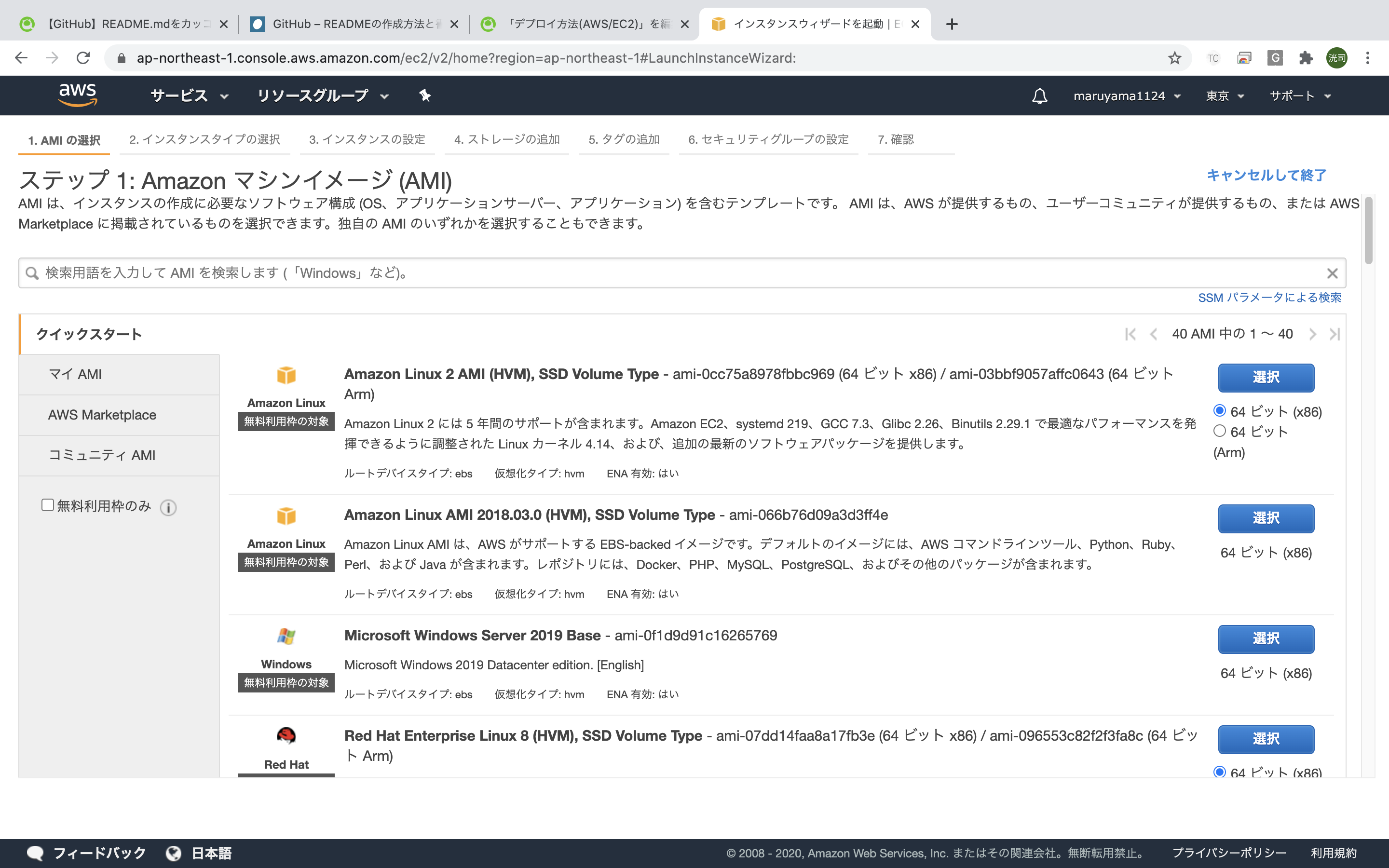Go to first page of AMI list
This screenshot has width=1389, height=868.
(x=1130, y=334)
